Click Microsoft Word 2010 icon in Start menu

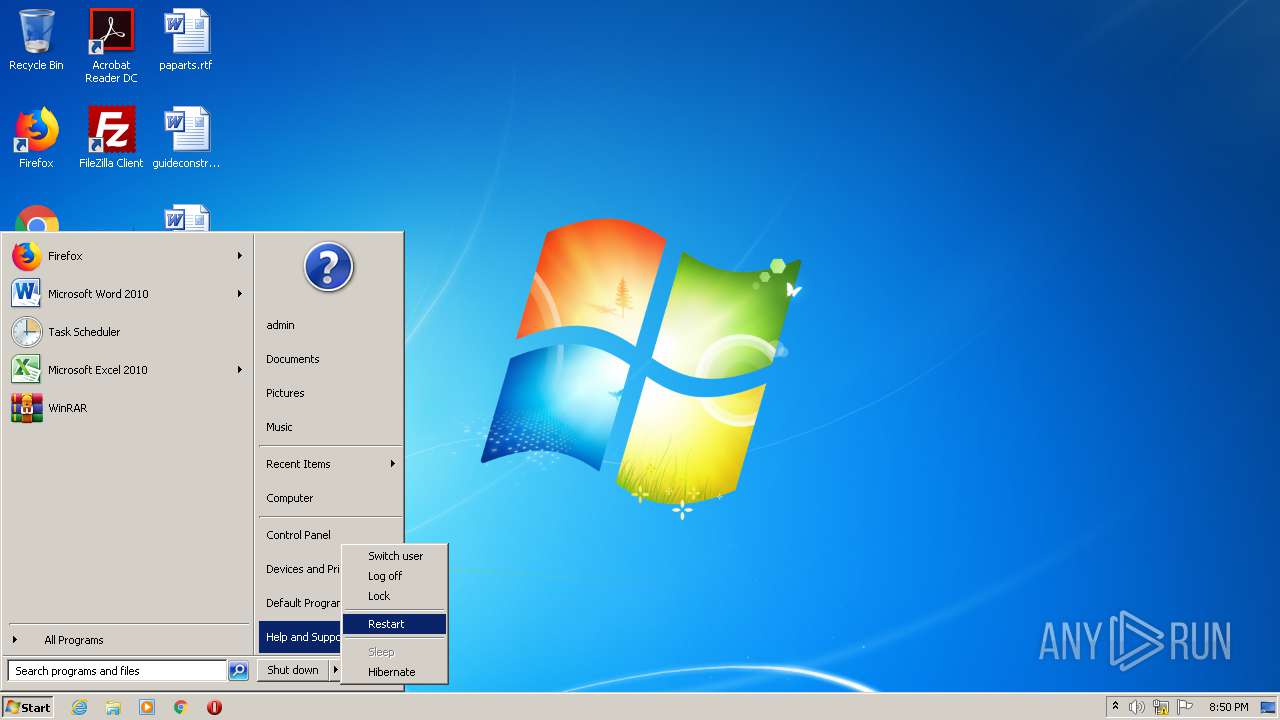[x=27, y=294]
